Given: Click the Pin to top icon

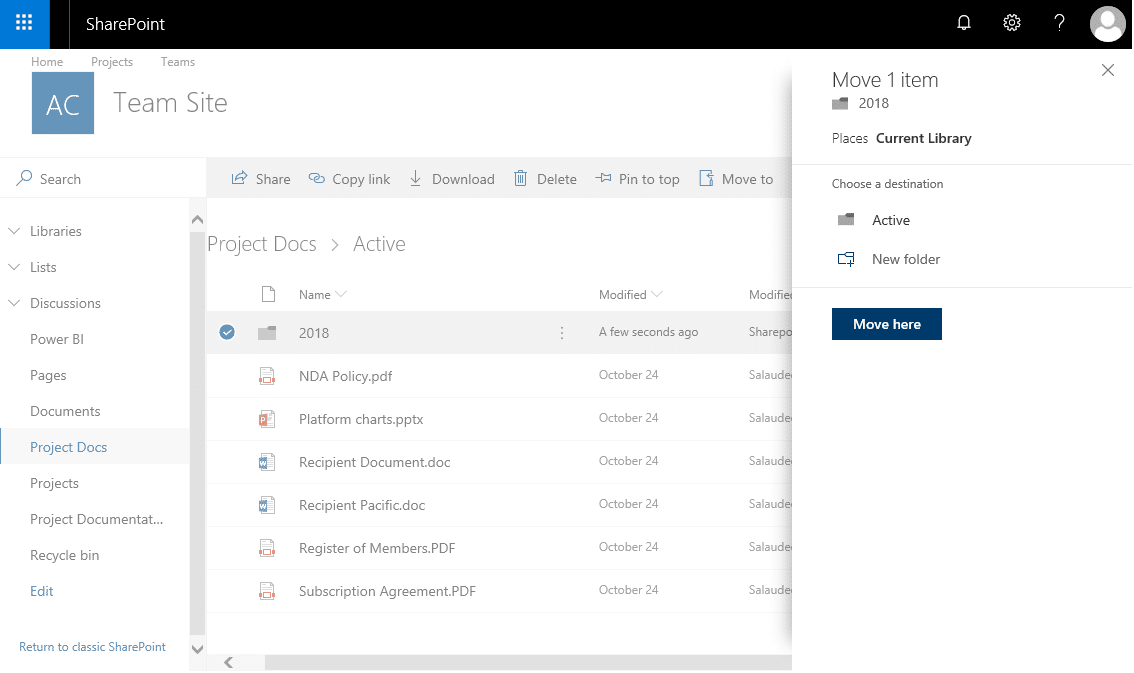Looking at the screenshot, I should (x=602, y=178).
